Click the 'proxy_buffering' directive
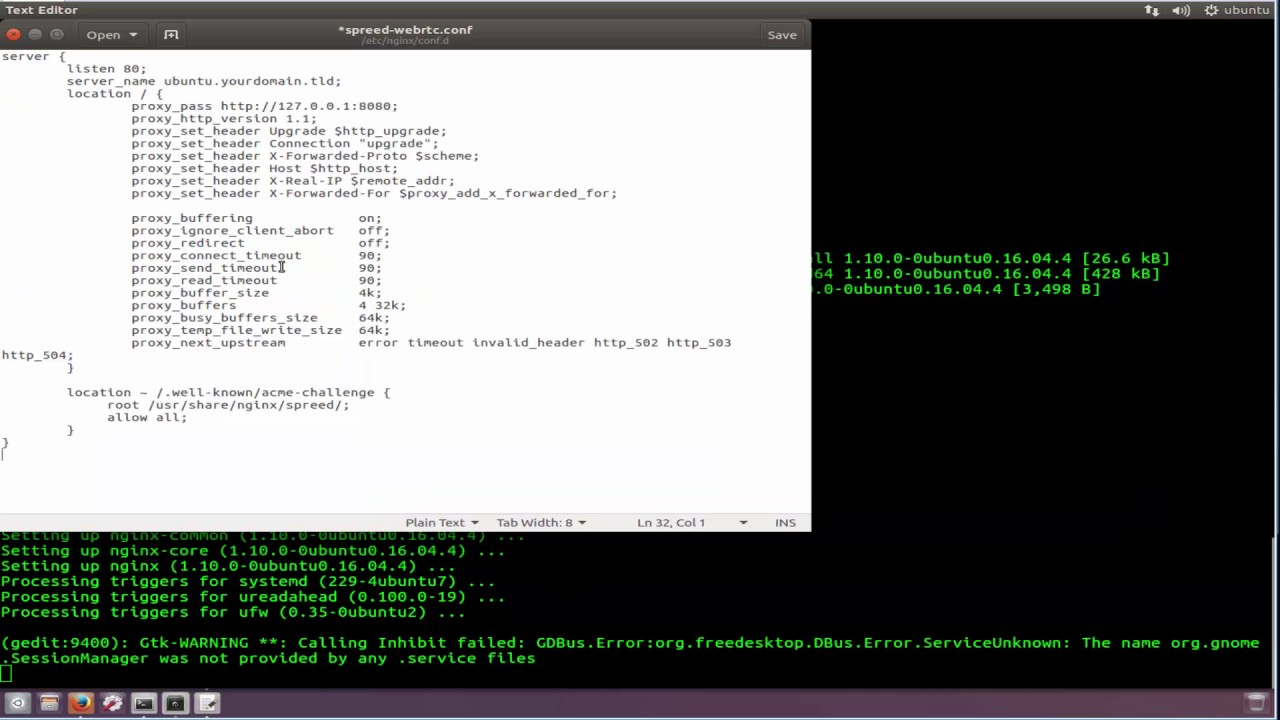The height and width of the screenshot is (720, 1280). click(x=192, y=218)
